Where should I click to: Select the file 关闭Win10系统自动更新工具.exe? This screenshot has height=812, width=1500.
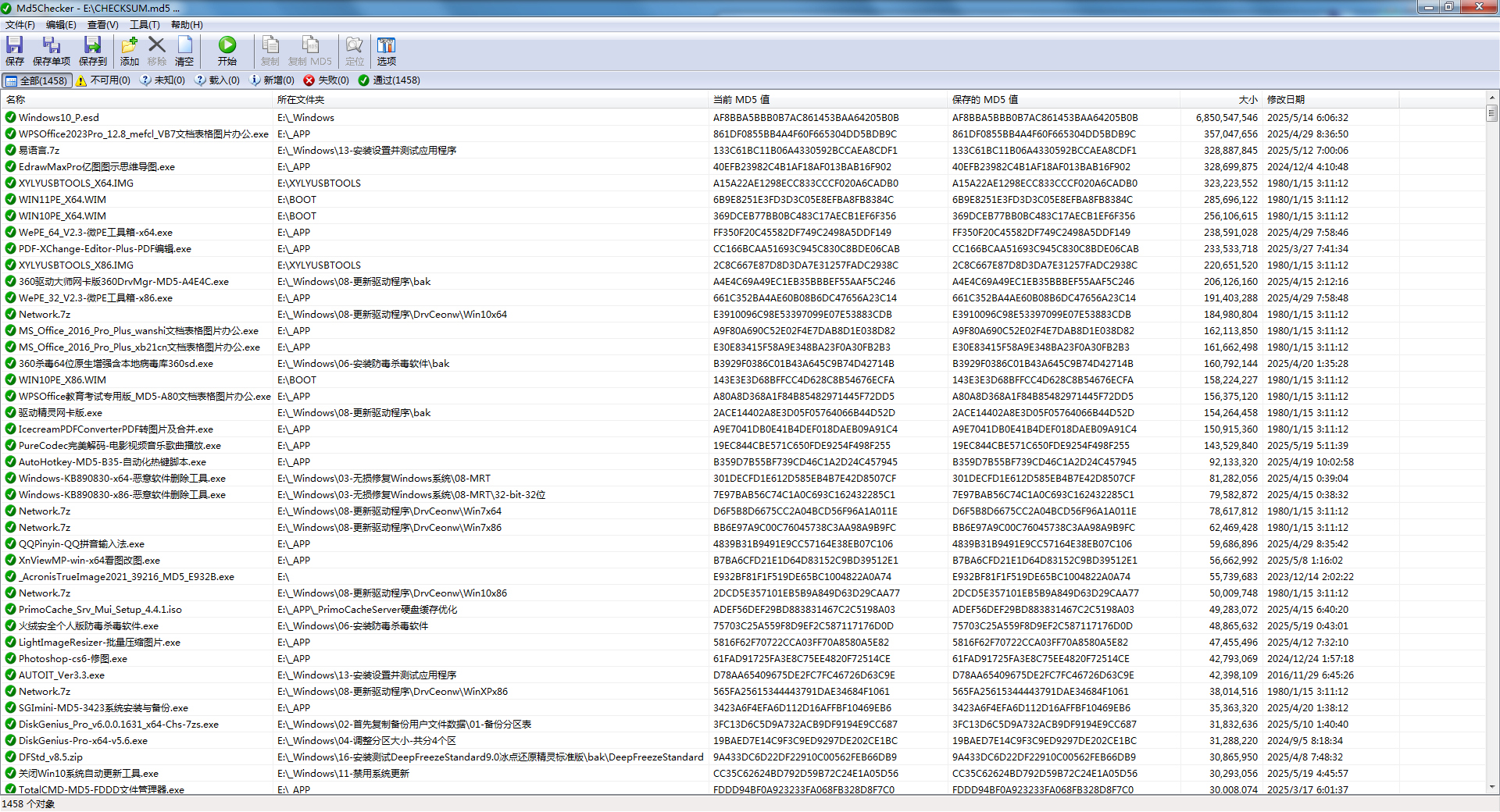(x=88, y=774)
